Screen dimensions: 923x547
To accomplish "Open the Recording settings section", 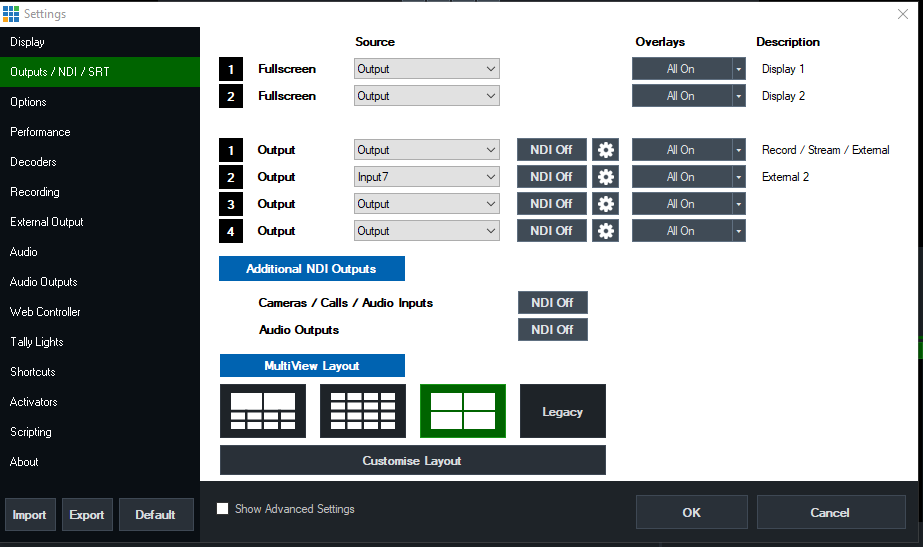I will click(35, 192).
